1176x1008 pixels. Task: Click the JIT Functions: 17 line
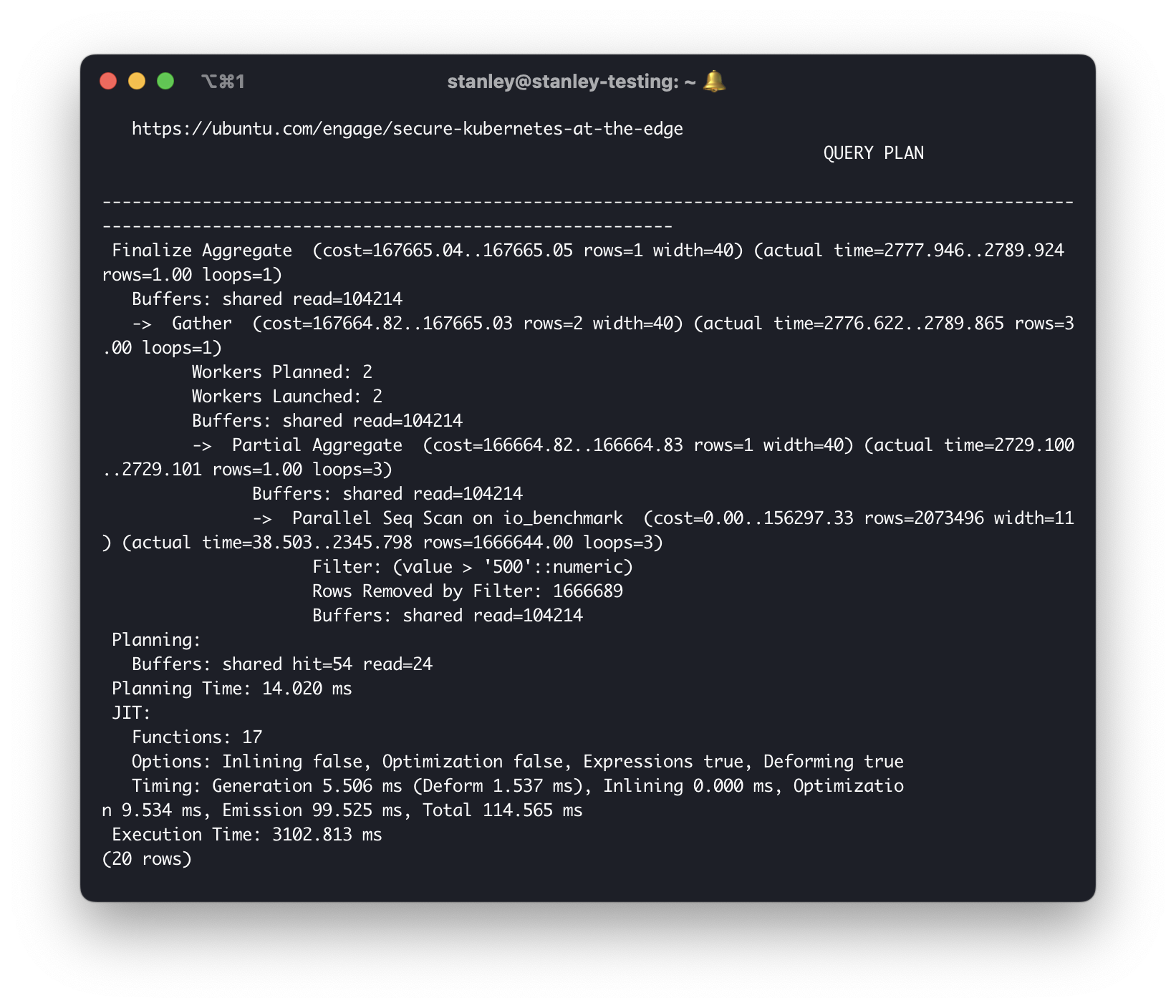(197, 737)
